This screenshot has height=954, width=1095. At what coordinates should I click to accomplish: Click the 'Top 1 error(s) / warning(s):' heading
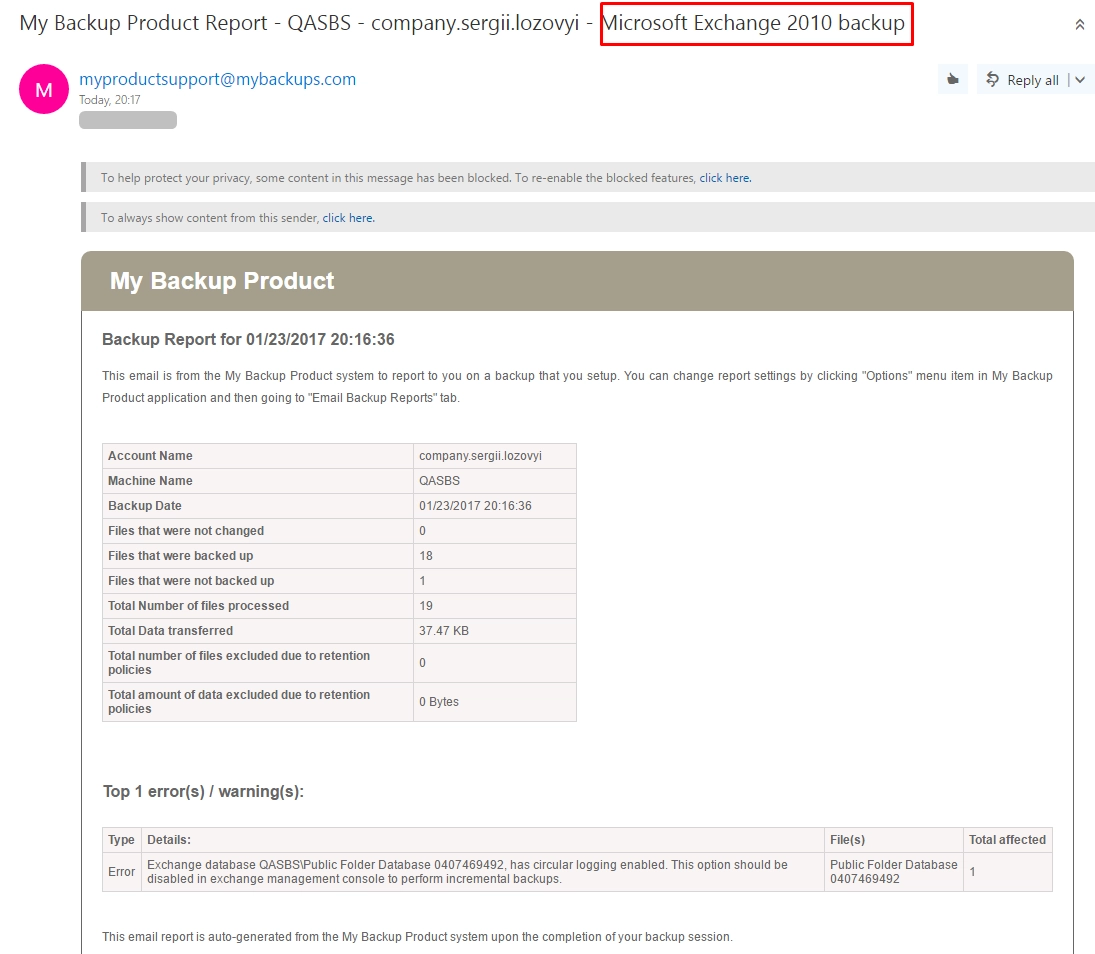tap(203, 792)
